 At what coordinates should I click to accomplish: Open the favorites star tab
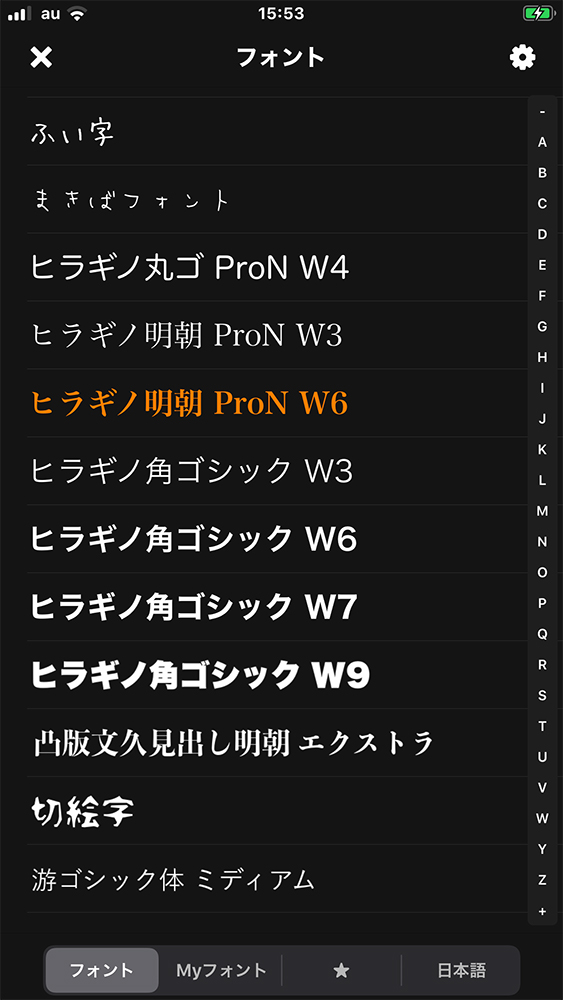click(x=342, y=971)
